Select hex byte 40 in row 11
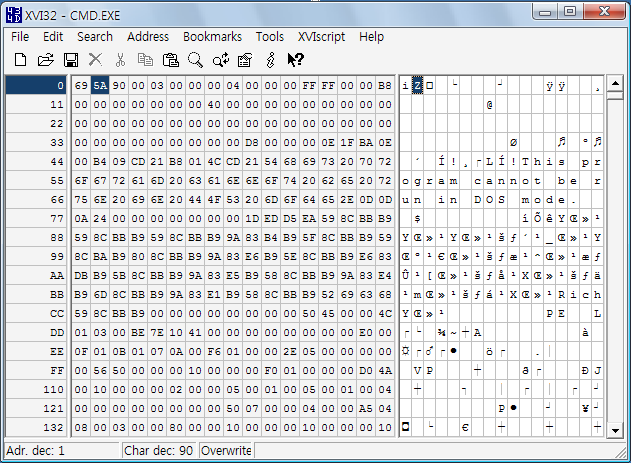631x463 pixels. coord(214,105)
